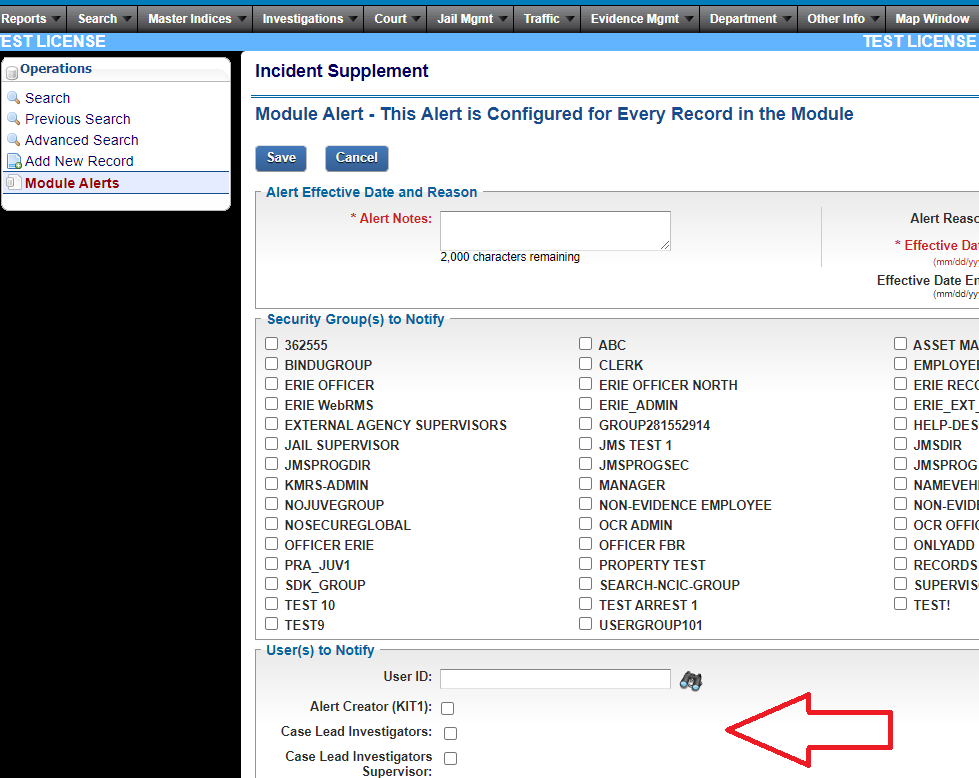Image resolution: width=979 pixels, height=778 pixels.
Task: Tick the Alert Creator (KIT1) checkbox
Action: 448,708
